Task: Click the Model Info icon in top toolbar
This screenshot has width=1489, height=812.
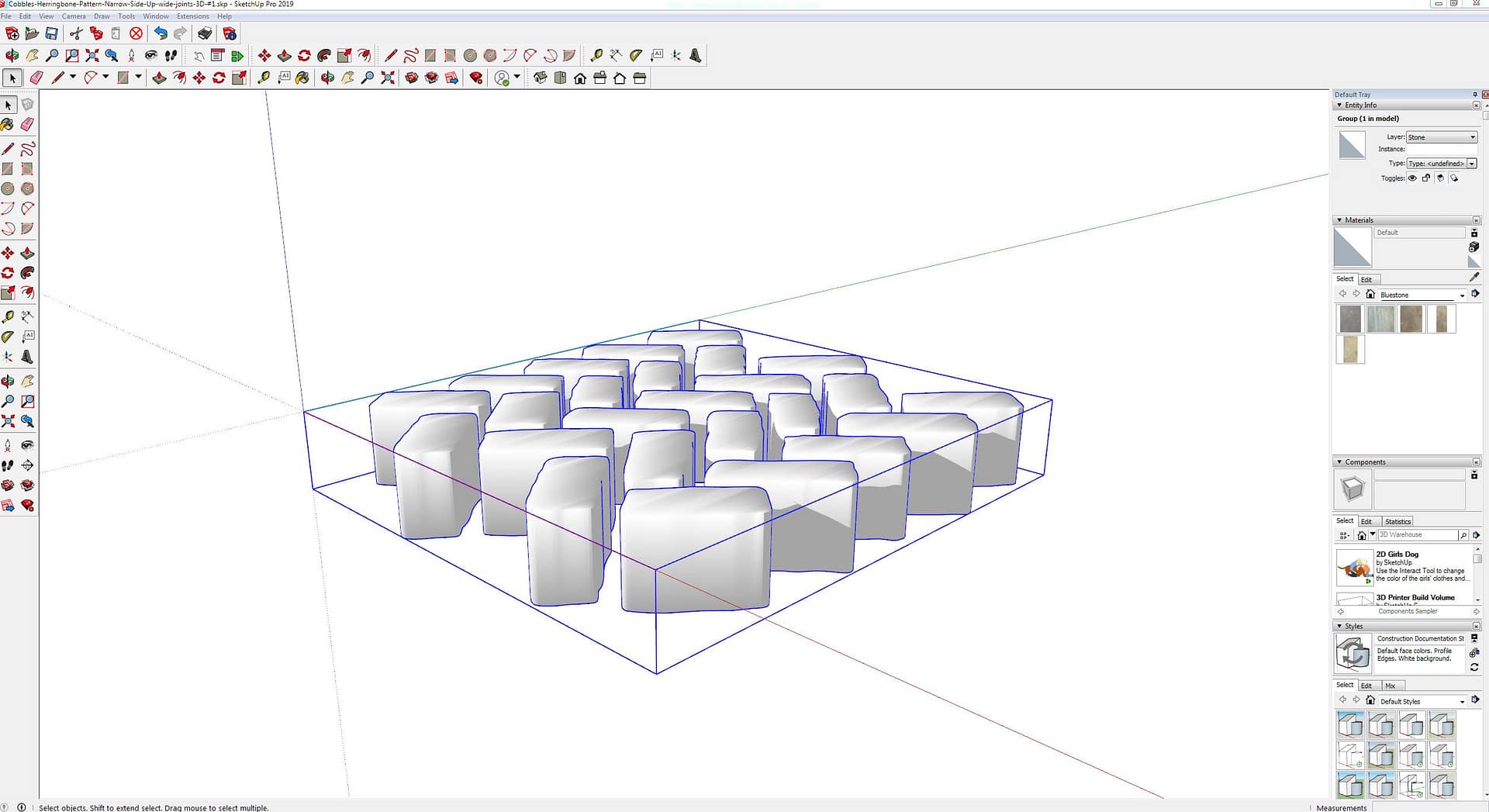Action: tap(230, 33)
